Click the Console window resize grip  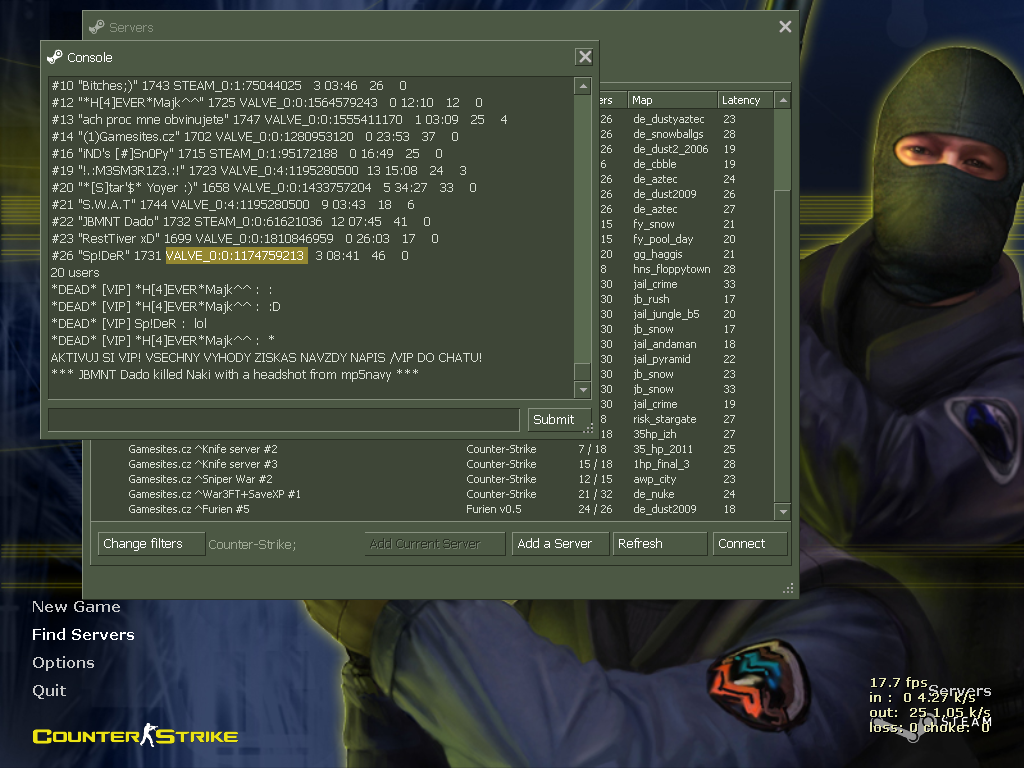click(x=588, y=429)
